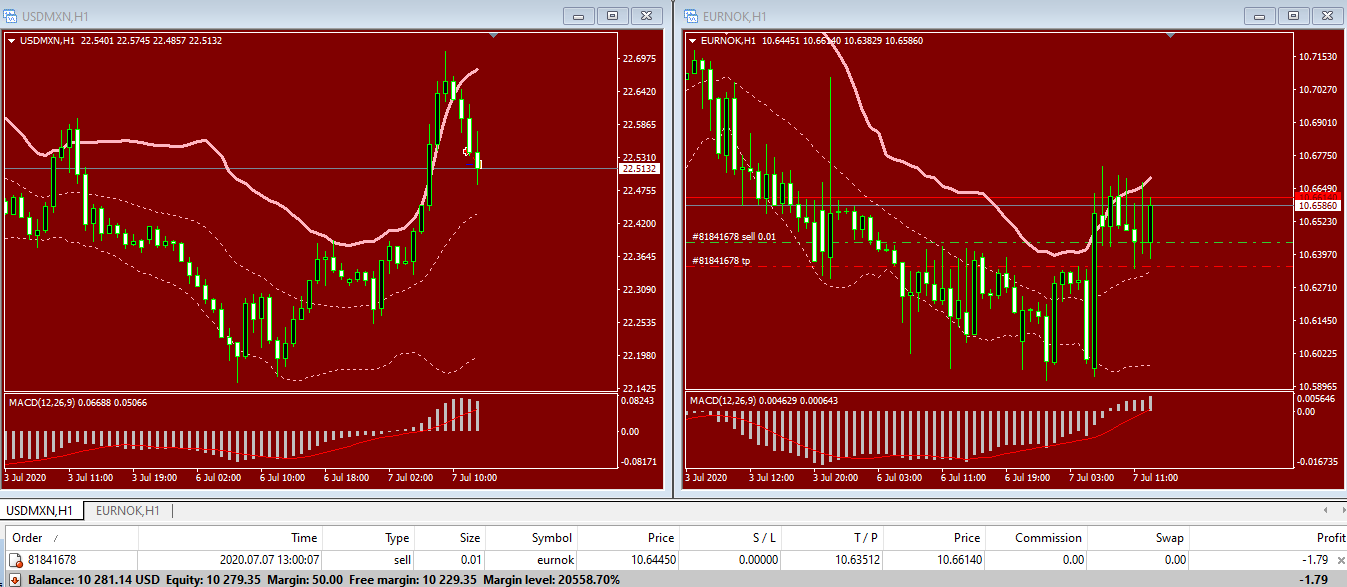Click the sell order icon for 81841678
The width and height of the screenshot is (1347, 587).
(x=16, y=561)
